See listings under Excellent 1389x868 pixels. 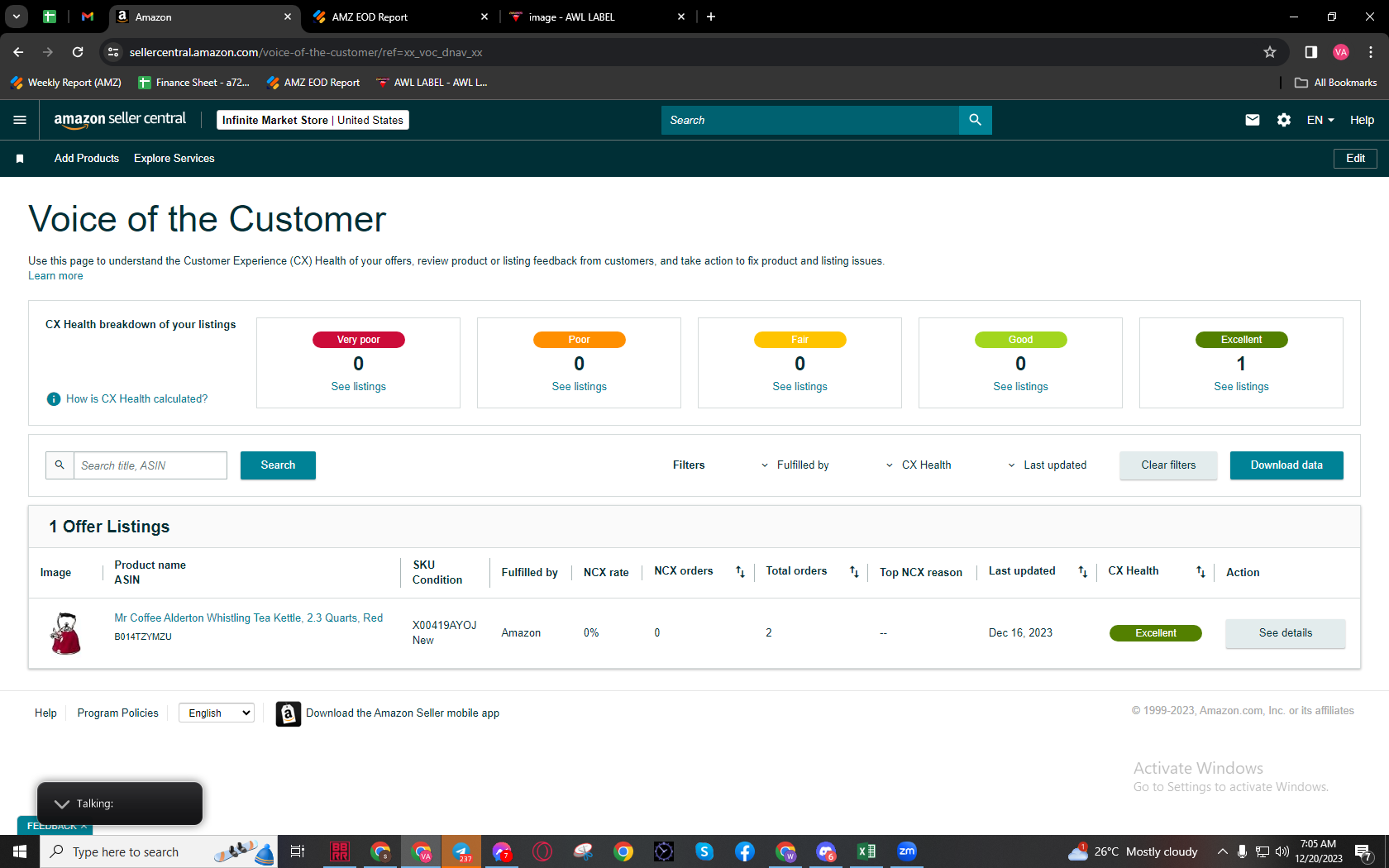1241,387
